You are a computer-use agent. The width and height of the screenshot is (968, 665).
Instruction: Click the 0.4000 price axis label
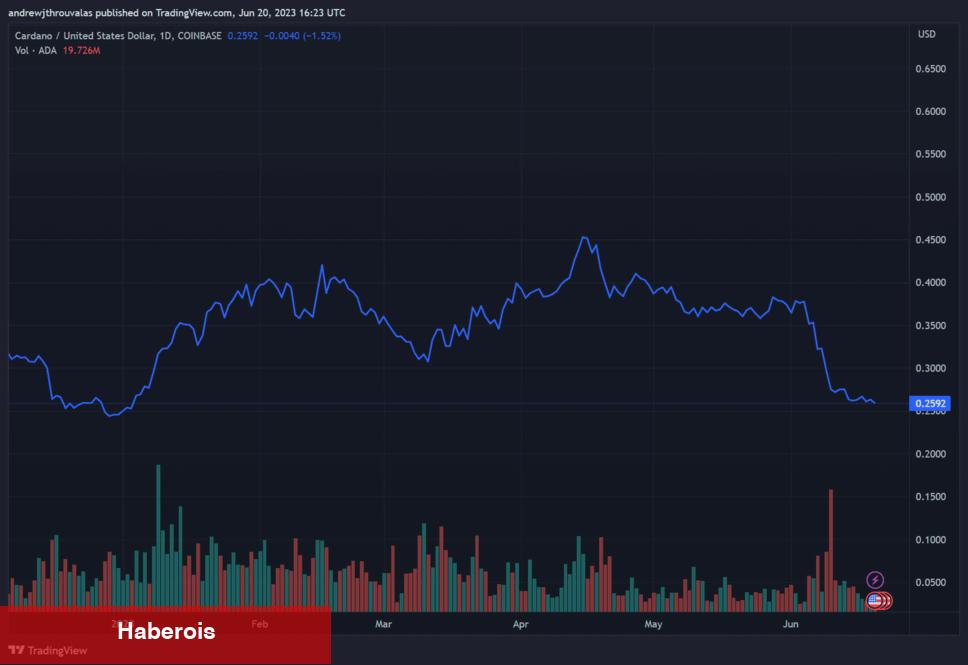[x=930, y=283]
